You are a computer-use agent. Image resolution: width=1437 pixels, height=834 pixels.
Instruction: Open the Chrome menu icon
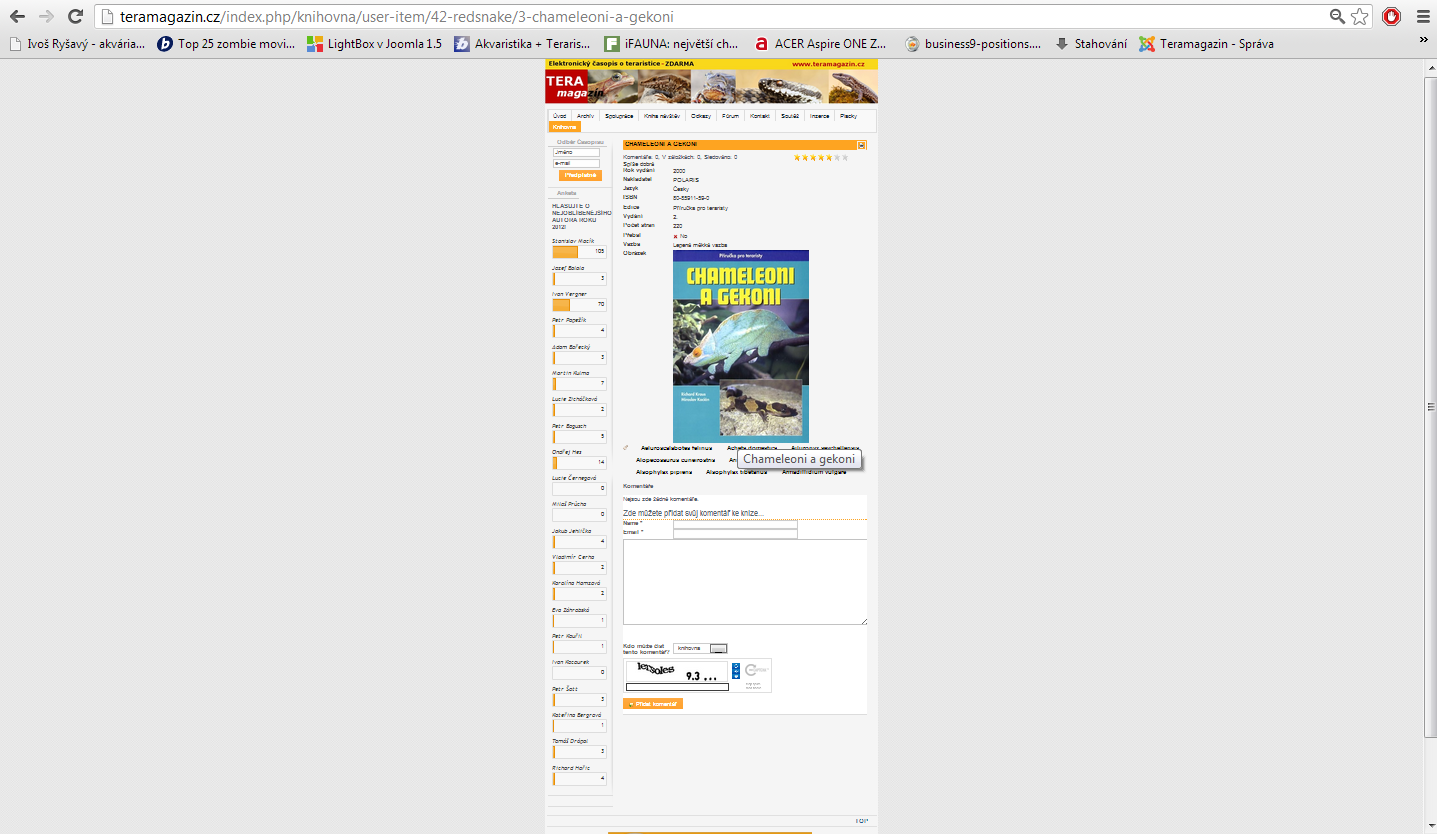[1421, 16]
